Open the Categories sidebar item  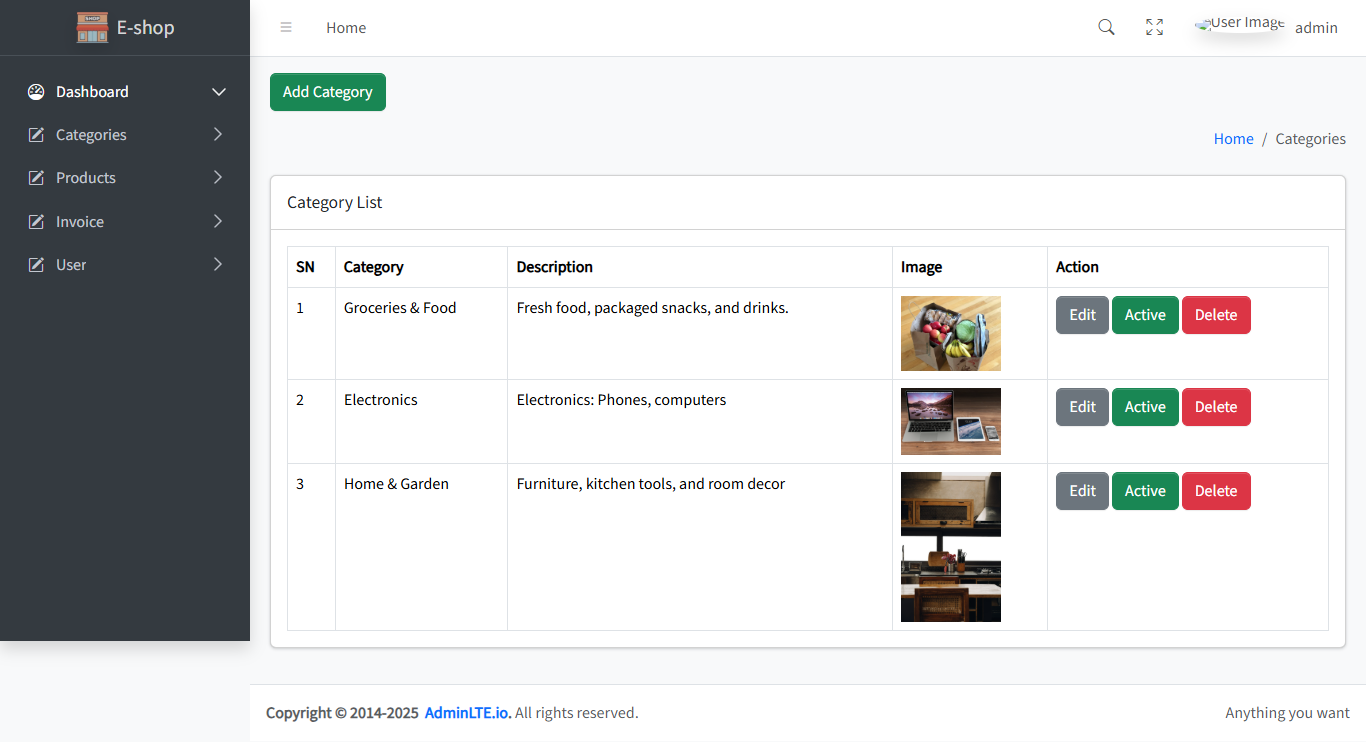[127, 135]
